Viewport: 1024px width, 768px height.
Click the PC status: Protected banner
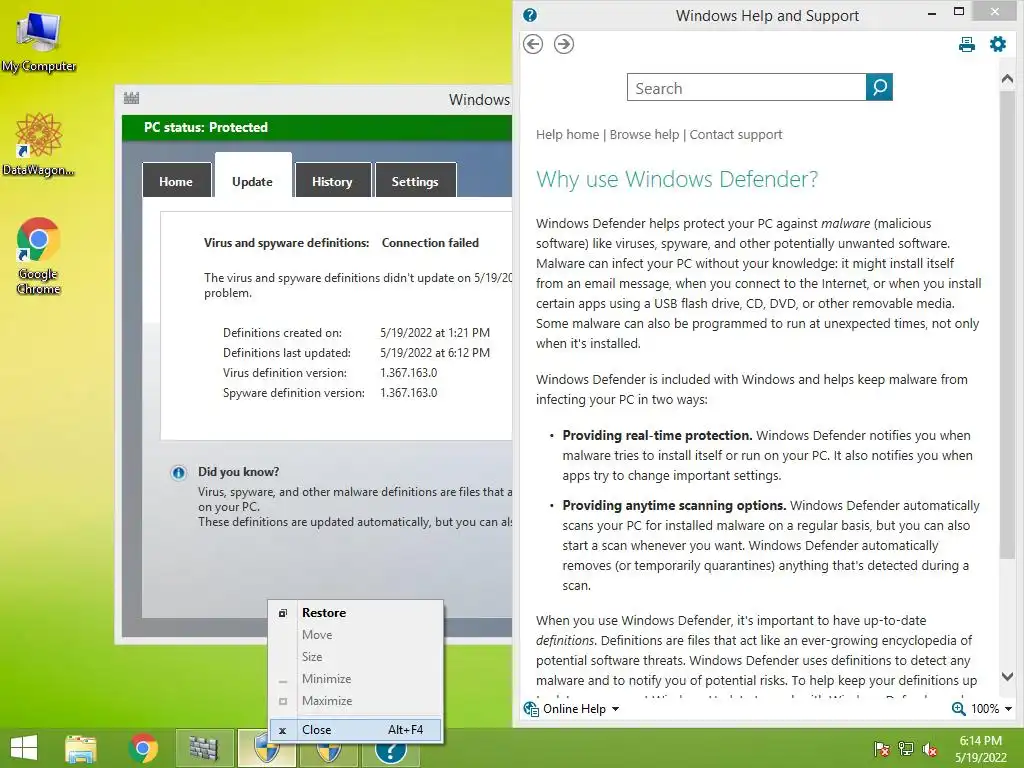[317, 127]
